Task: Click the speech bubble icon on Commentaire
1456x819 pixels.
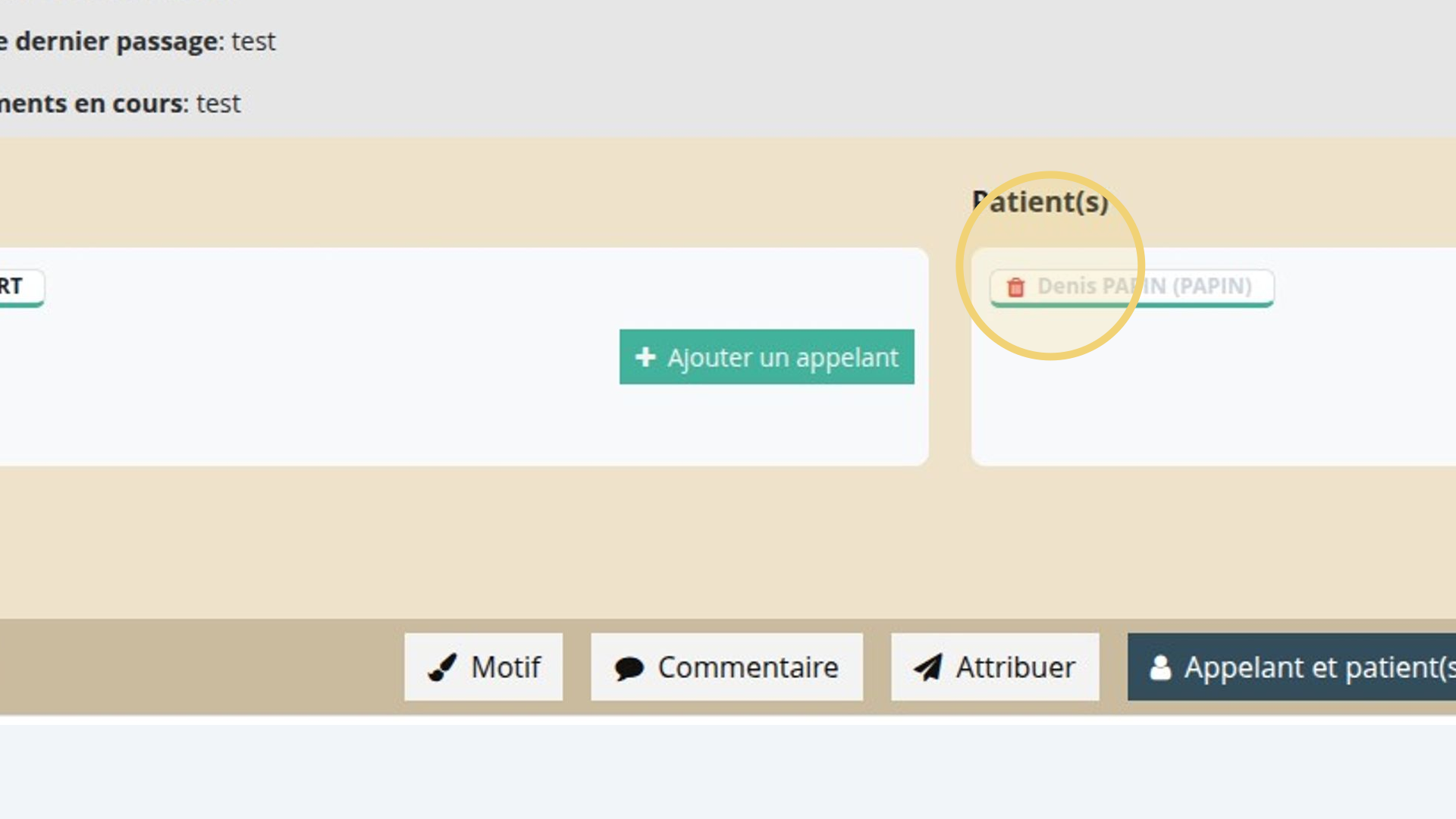Action: pos(629,668)
